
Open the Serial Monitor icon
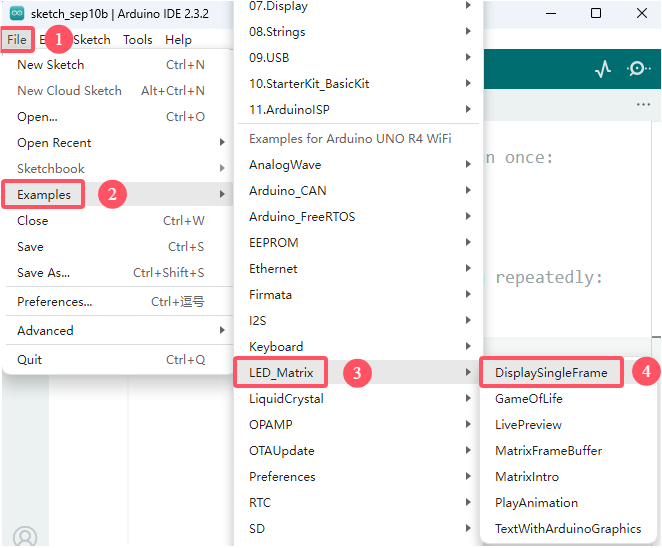[x=638, y=68]
